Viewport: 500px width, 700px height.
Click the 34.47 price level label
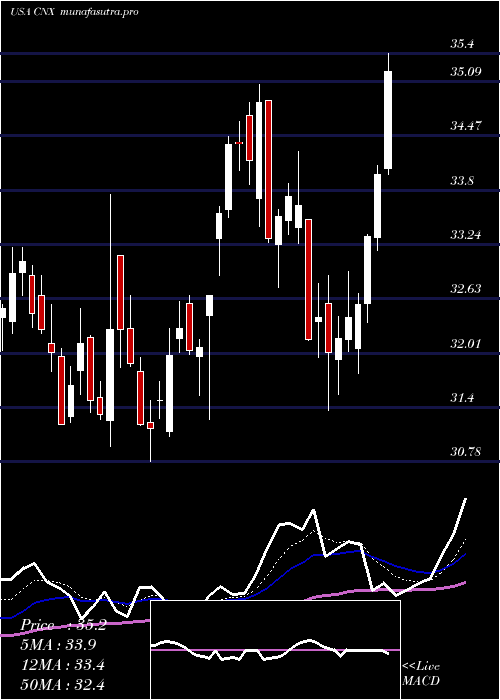[466, 126]
